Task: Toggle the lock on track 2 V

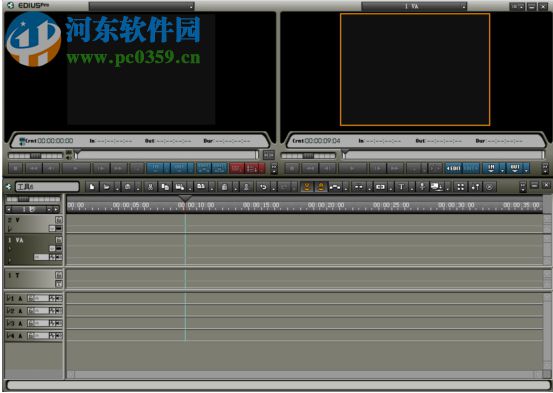Action: 59,220
